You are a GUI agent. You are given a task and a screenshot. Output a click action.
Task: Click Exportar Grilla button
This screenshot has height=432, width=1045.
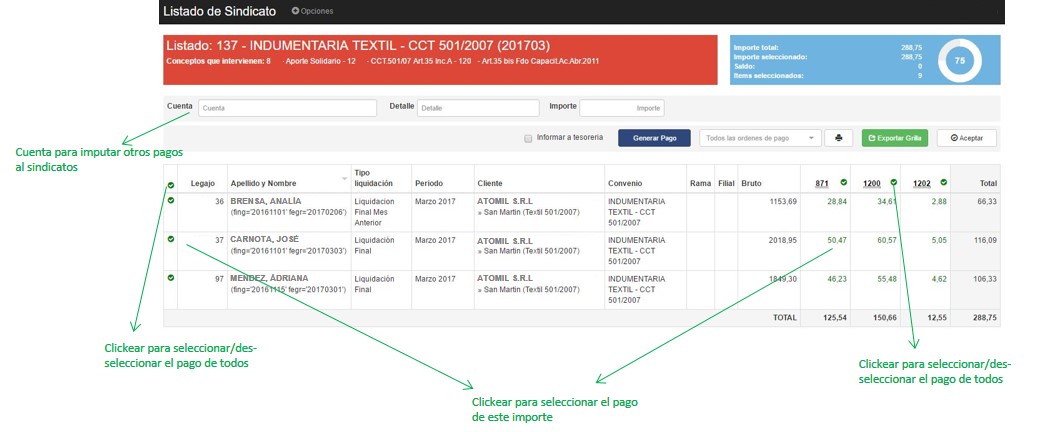(x=895, y=138)
